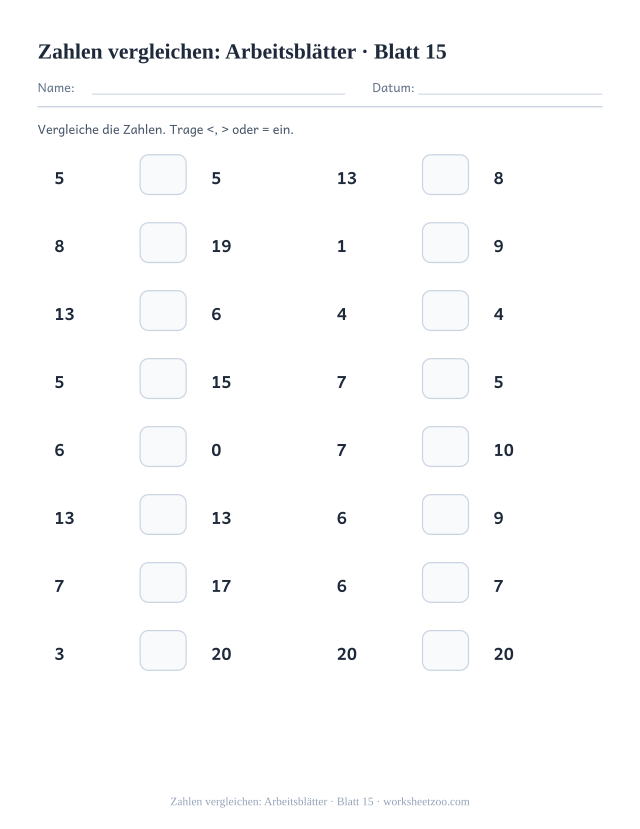Select the answer box between 13 and 6
This screenshot has width=640, height=829.
[x=163, y=310]
